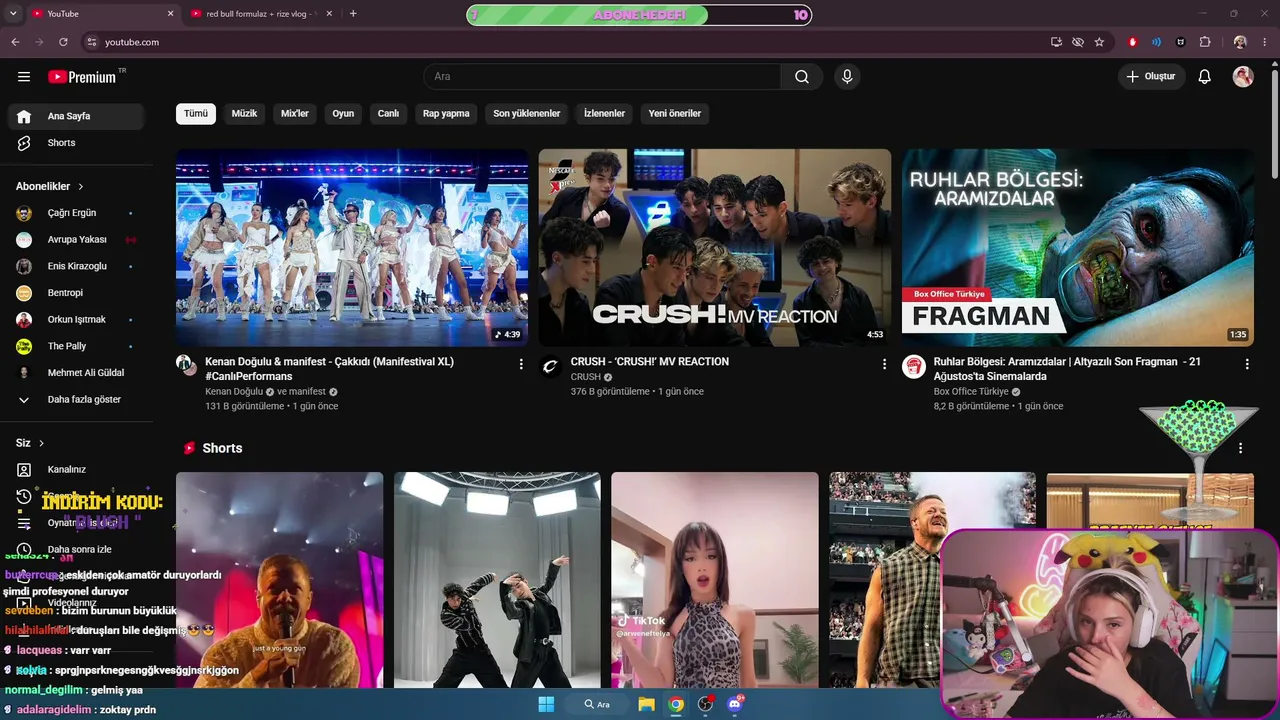Switch to the red bull formulaz tab

click(259, 14)
